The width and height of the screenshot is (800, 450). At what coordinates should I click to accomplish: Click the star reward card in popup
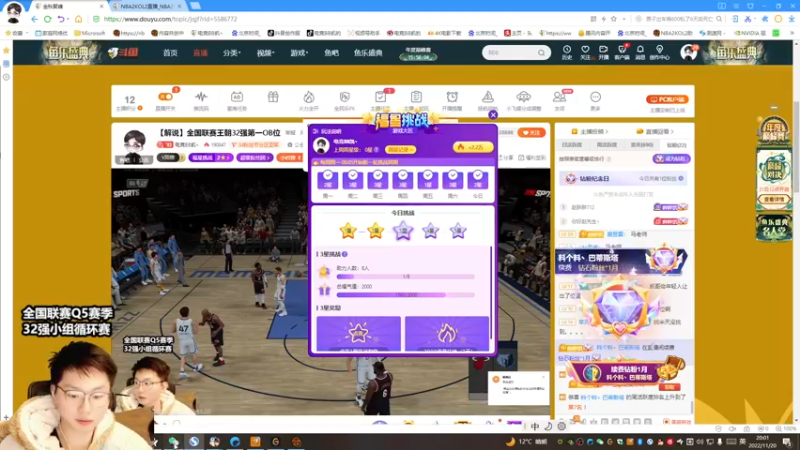359,334
